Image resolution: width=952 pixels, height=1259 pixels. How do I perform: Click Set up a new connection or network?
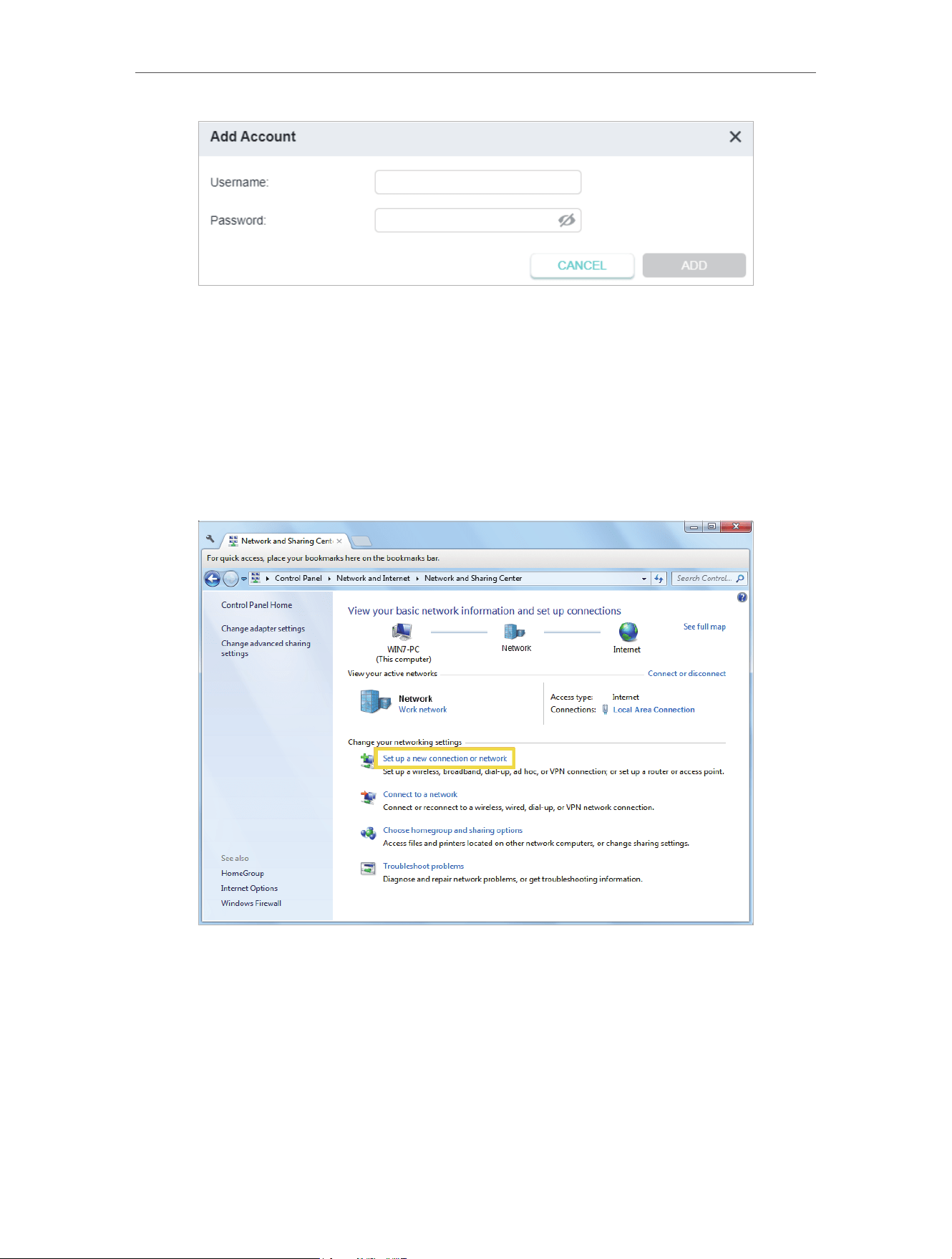pos(445,758)
